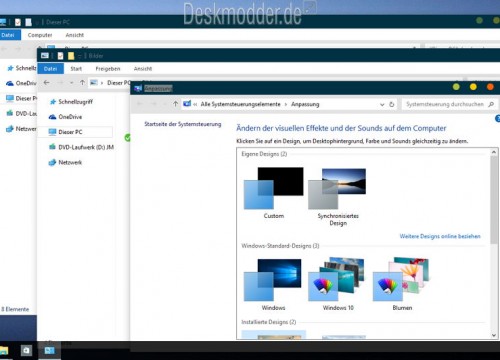
Task: Click the green title bar button in Anpassung
Action: [x=456, y=87]
